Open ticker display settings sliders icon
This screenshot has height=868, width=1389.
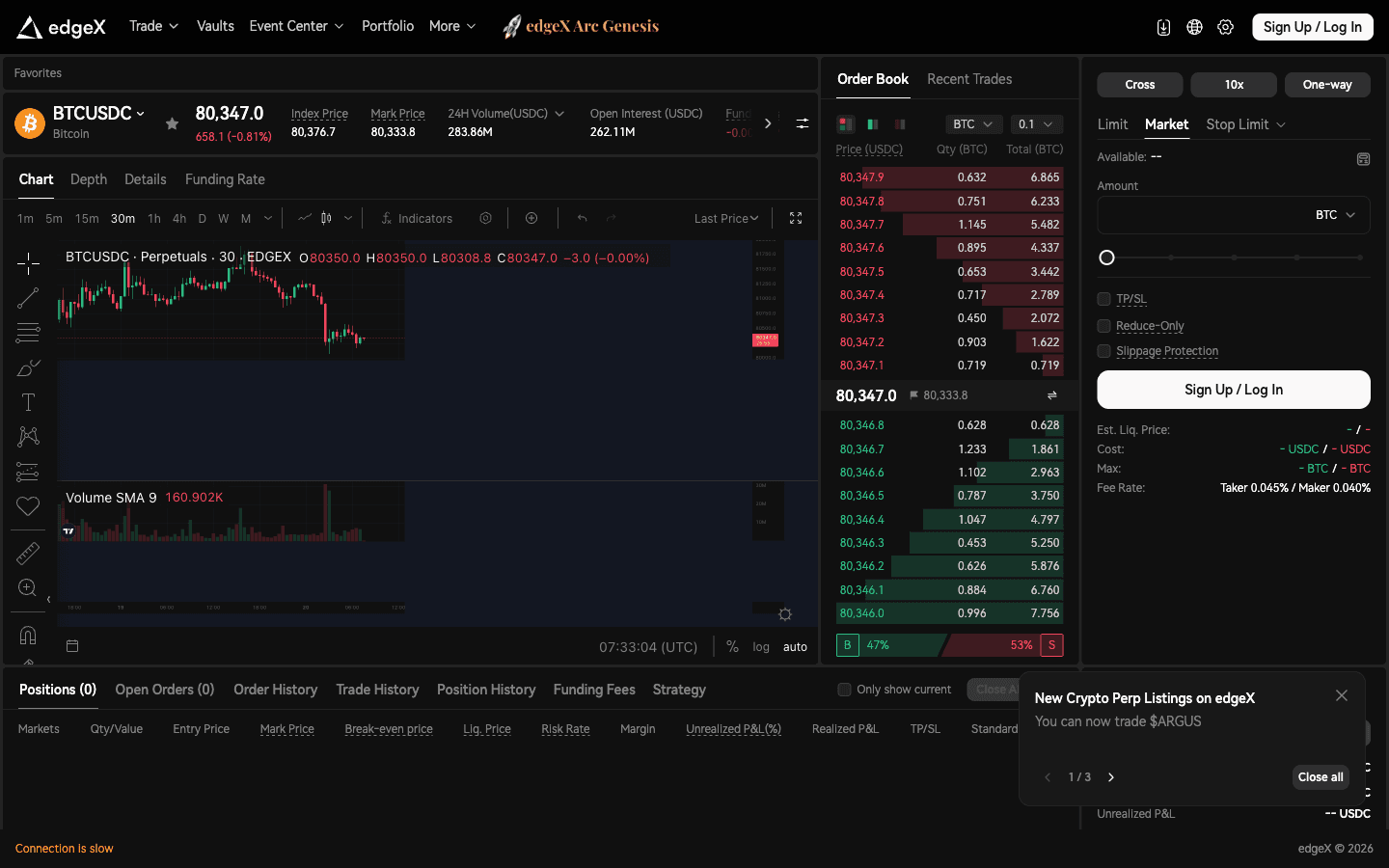[x=802, y=123]
